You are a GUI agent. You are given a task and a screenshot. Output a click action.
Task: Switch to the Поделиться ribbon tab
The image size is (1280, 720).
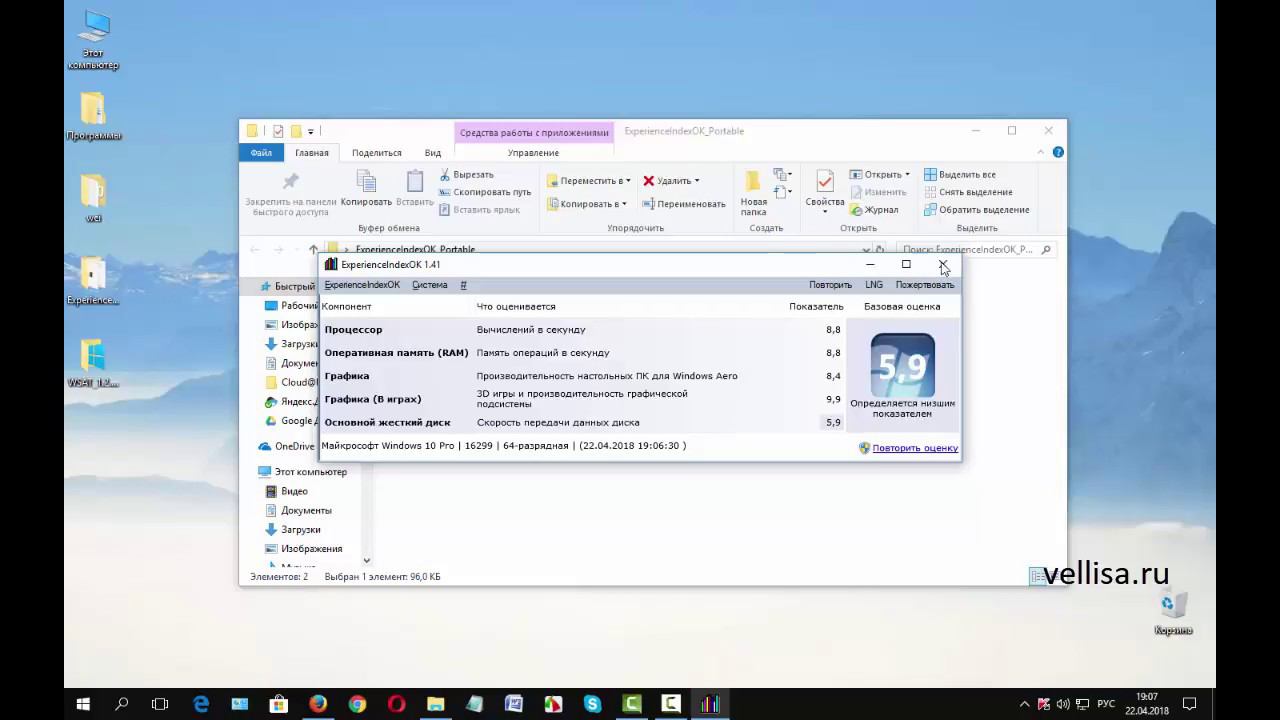pos(376,153)
